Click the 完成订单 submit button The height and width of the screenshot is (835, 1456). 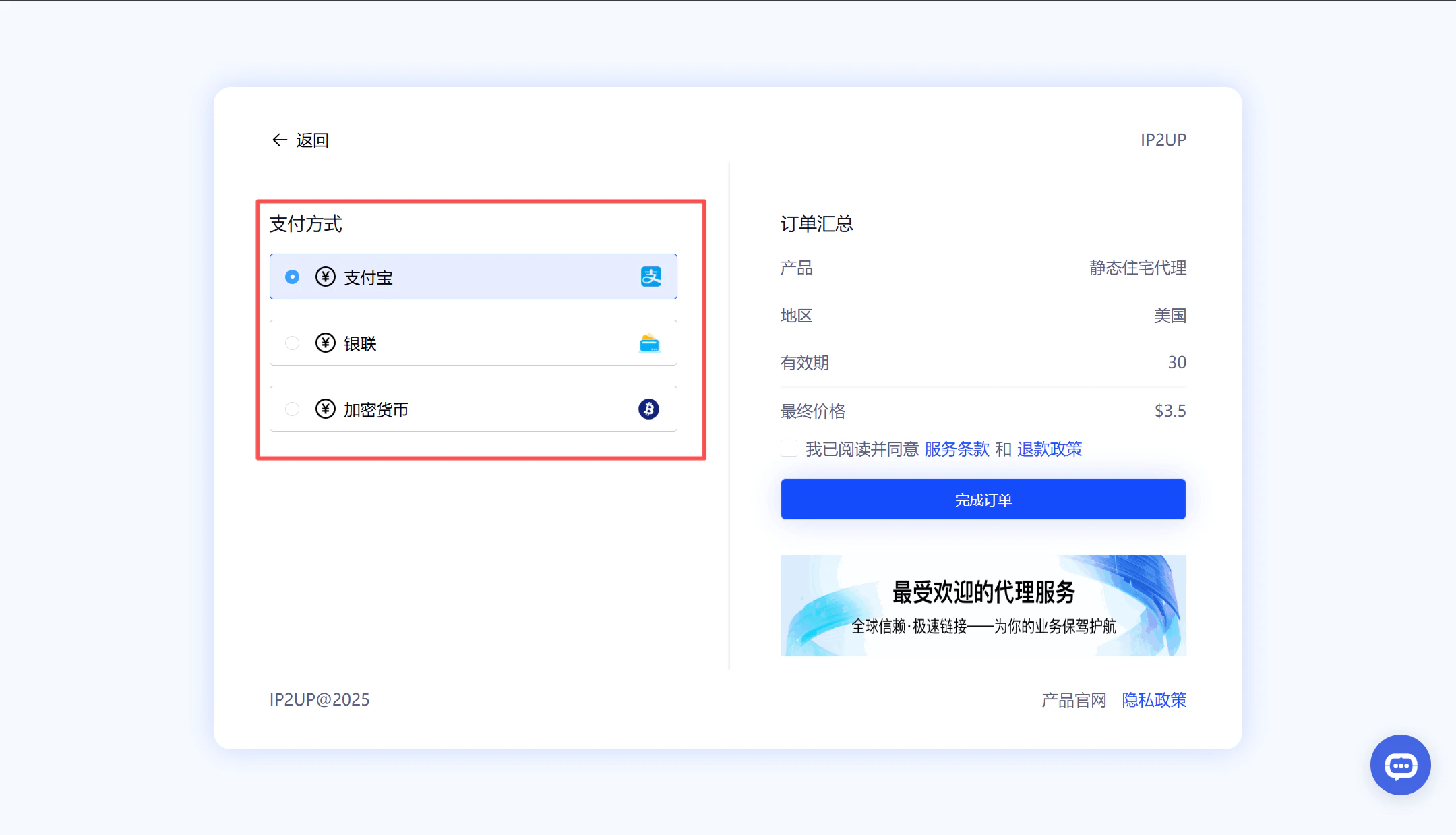click(982, 499)
